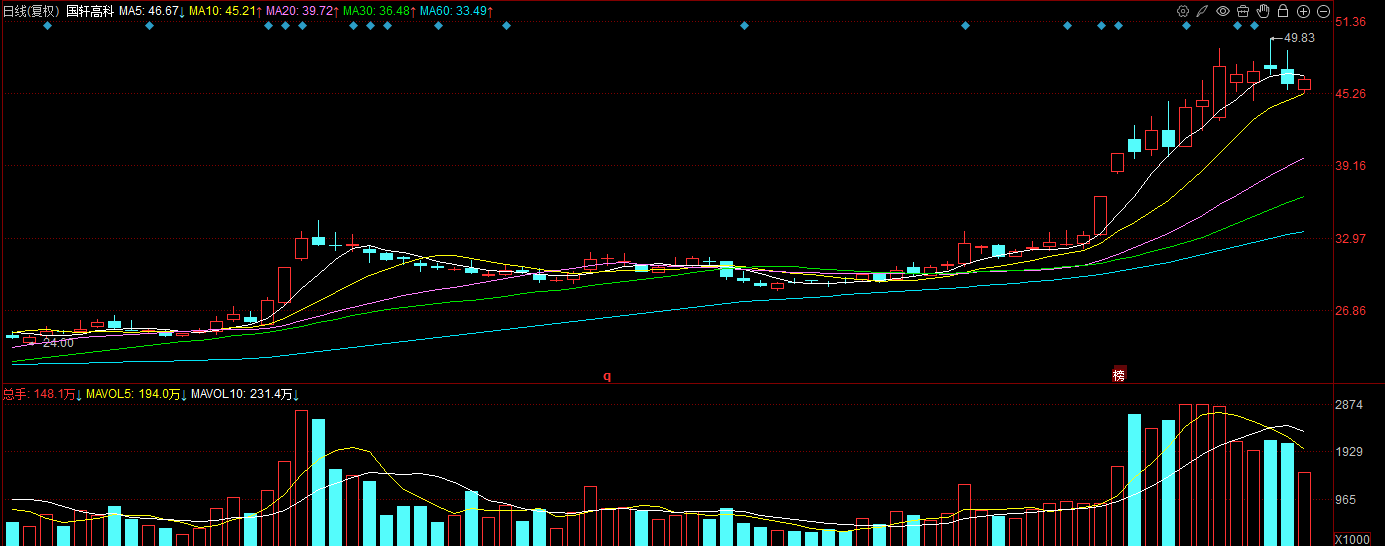Click the leftmost blue diamond event marker
This screenshot has width=1385, height=546.
(x=47, y=25)
